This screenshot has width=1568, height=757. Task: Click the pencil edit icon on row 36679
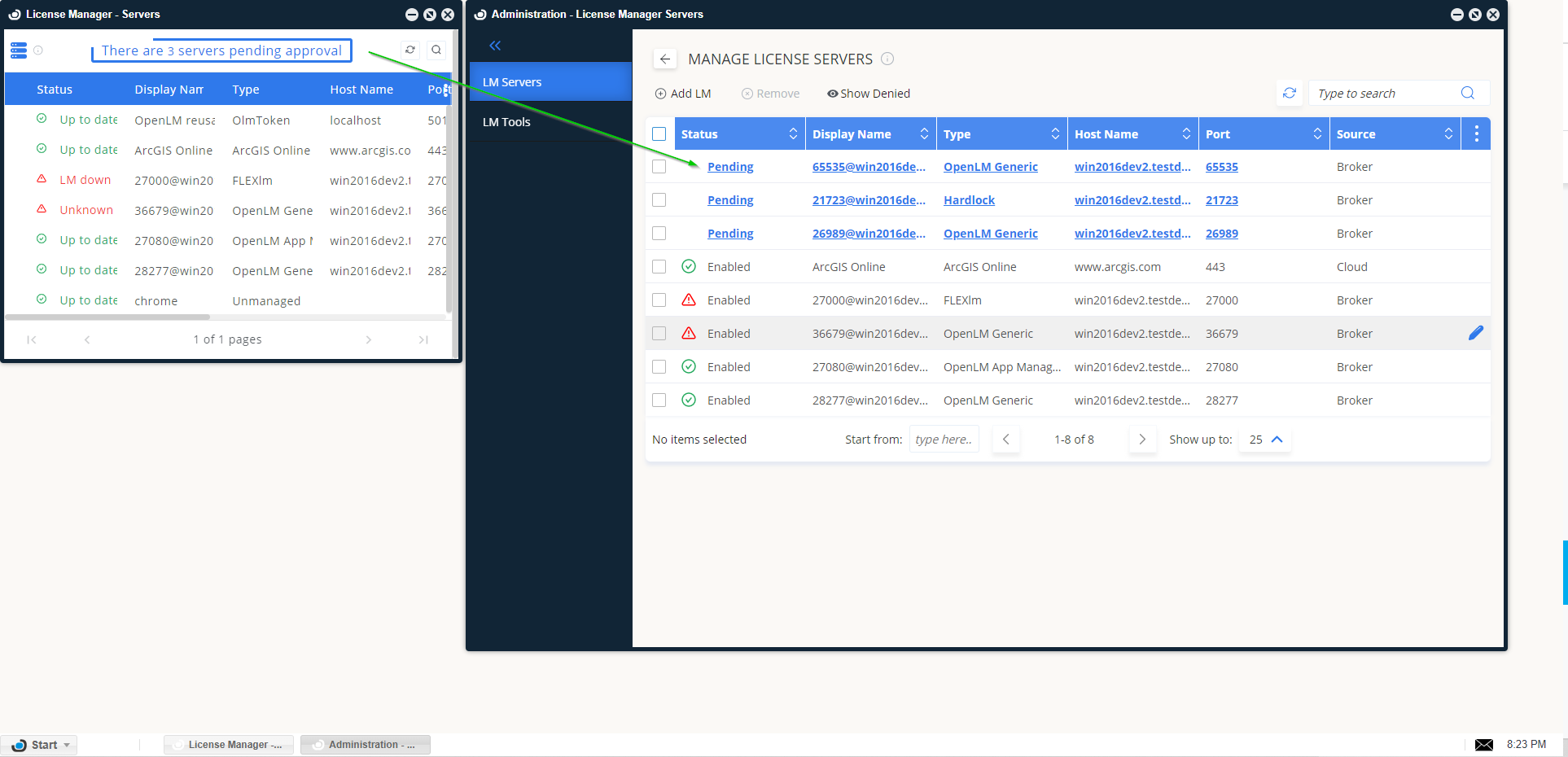click(x=1475, y=333)
